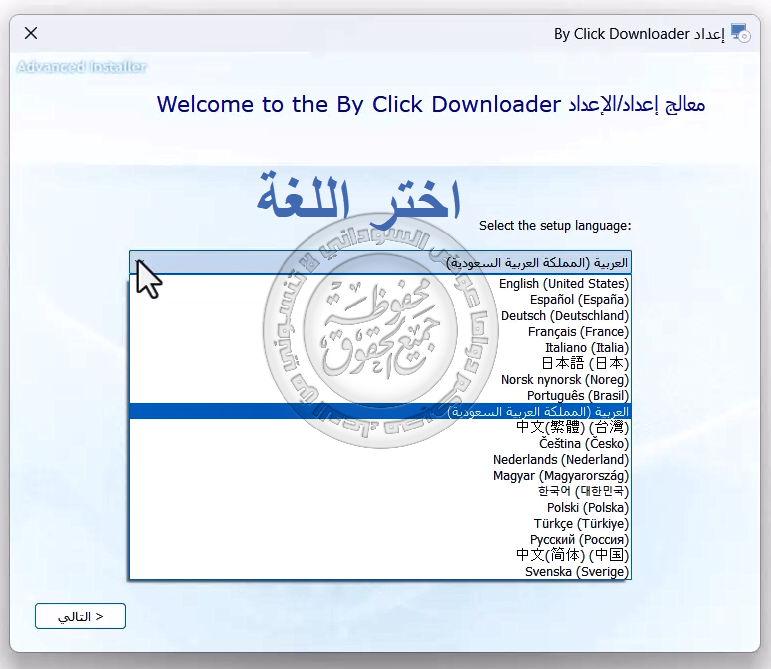
Task: Pick Français (France) from the list
Action: [578, 332]
